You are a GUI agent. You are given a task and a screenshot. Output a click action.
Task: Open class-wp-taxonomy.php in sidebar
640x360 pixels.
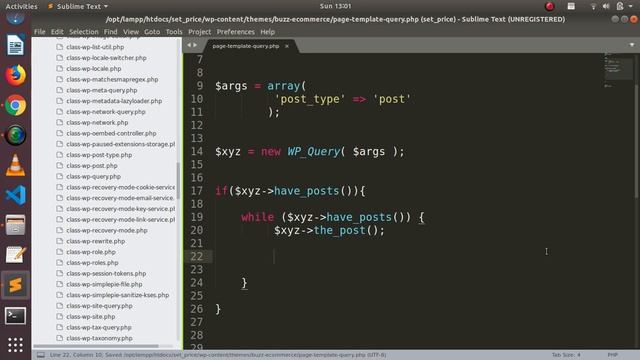click(x=99, y=338)
